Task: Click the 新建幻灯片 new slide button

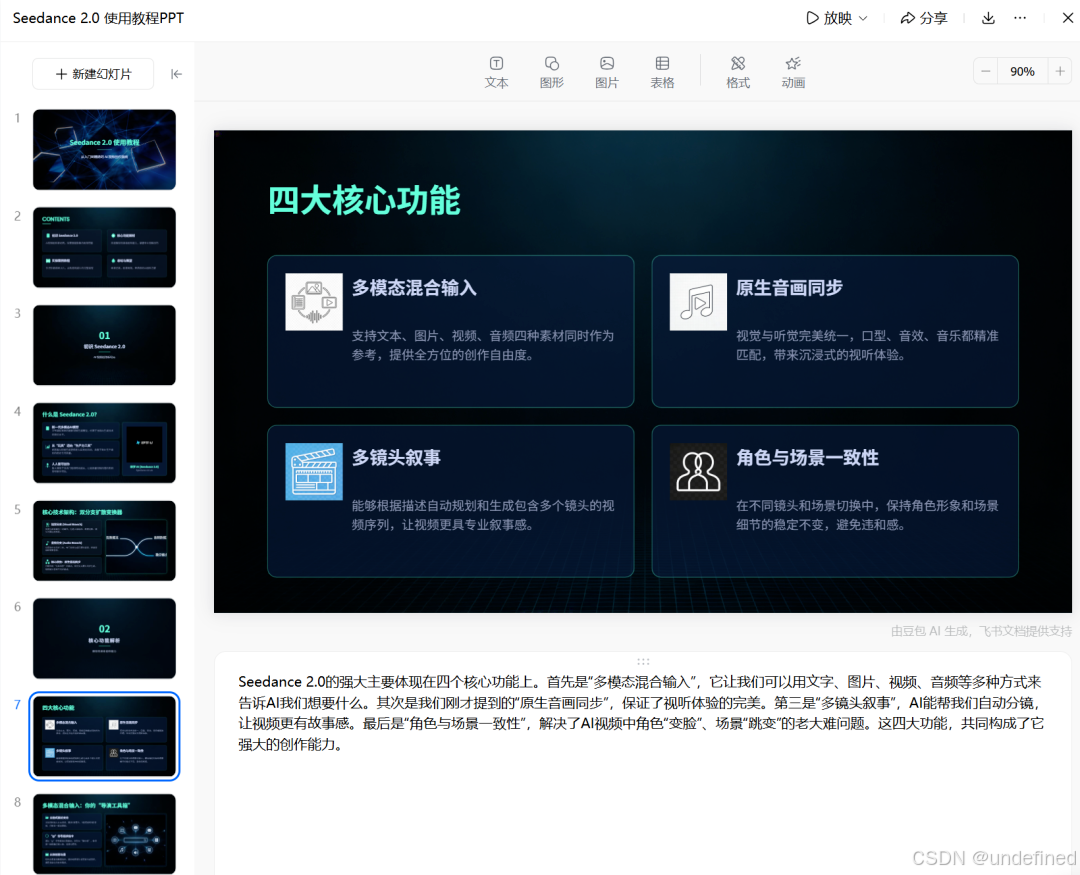Action: [x=93, y=74]
